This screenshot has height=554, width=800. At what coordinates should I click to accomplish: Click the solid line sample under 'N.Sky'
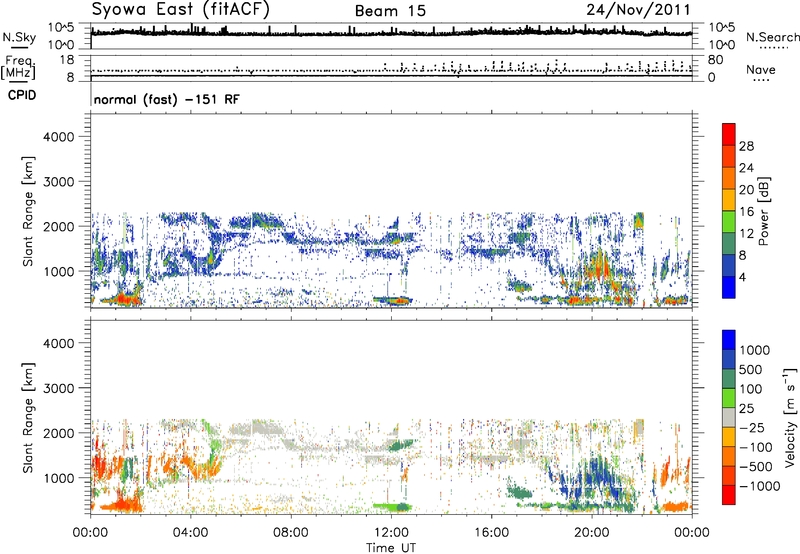pos(19,47)
